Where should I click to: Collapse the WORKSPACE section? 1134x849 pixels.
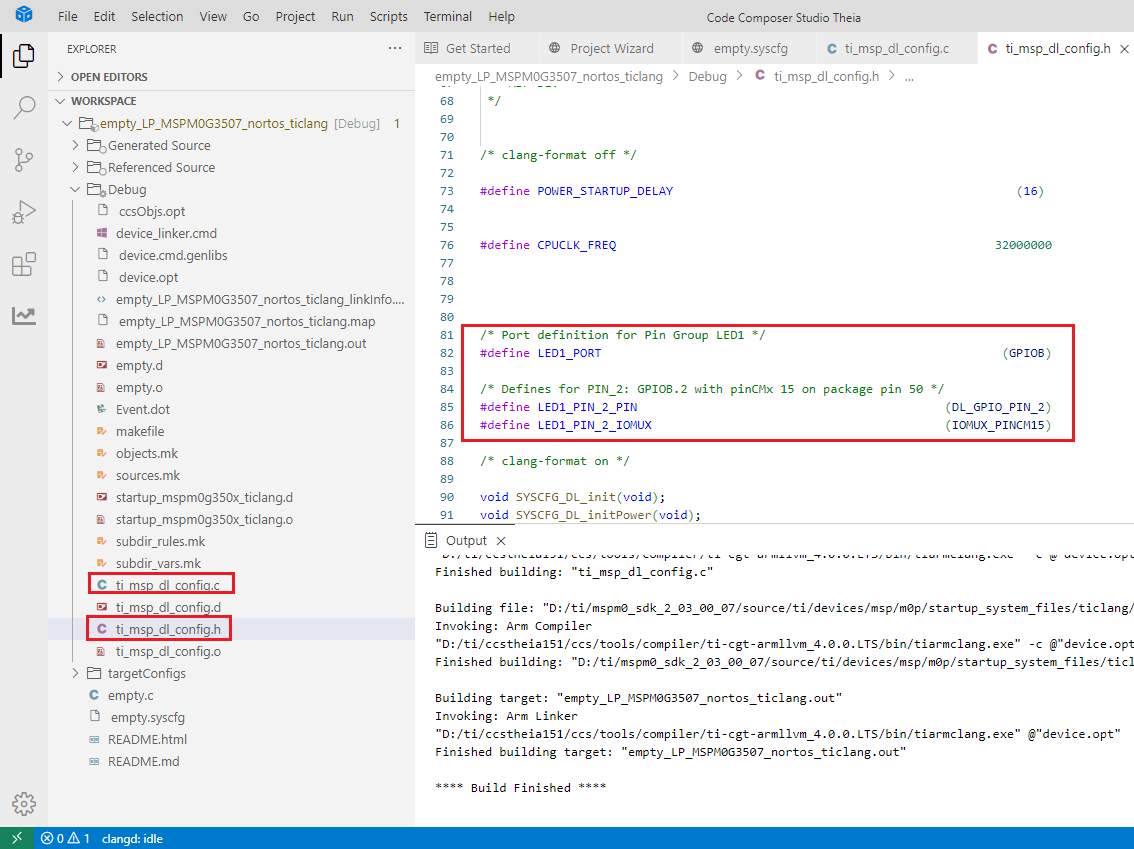click(x=61, y=101)
